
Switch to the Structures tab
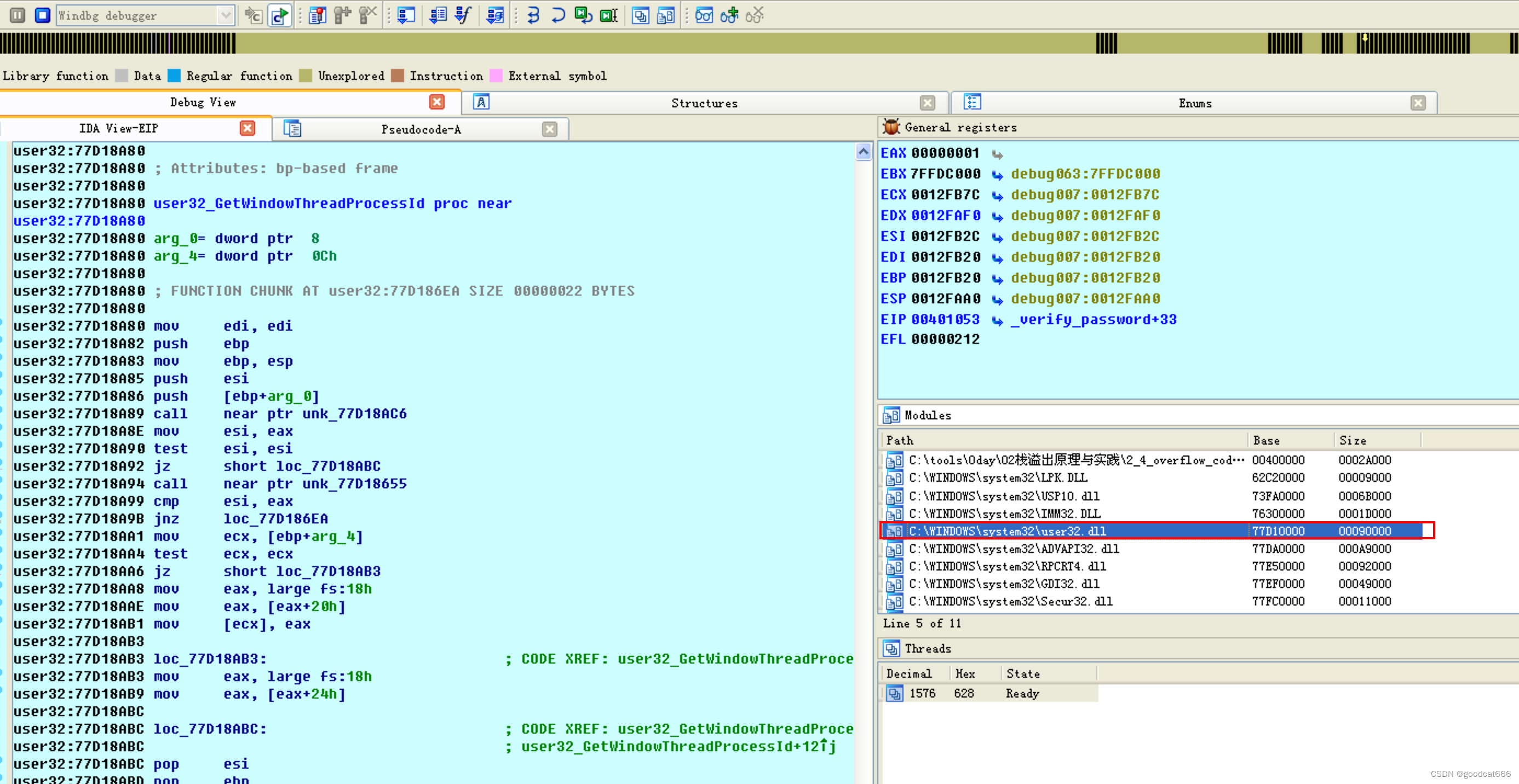(x=704, y=103)
